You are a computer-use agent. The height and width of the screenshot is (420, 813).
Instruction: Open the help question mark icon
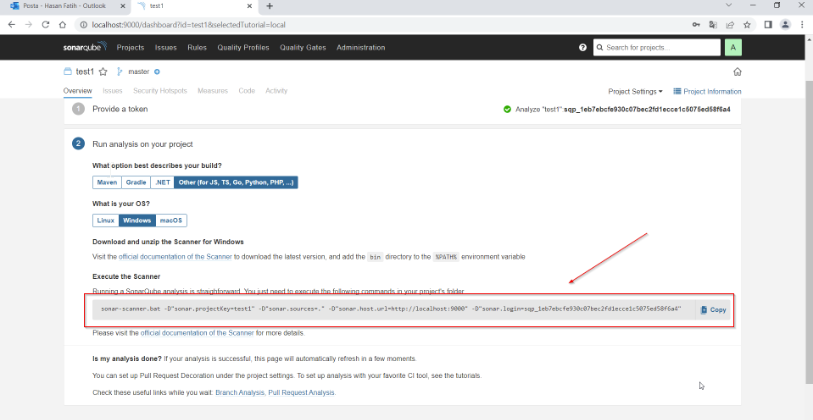point(583,47)
